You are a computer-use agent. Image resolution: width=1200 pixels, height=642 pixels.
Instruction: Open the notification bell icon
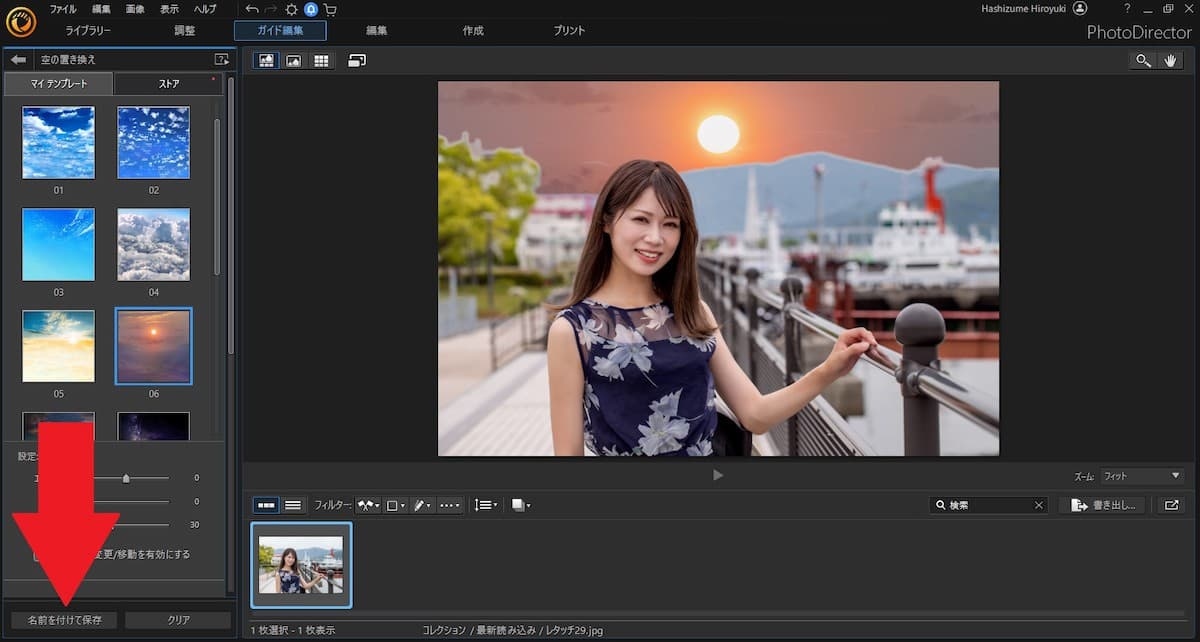point(311,9)
